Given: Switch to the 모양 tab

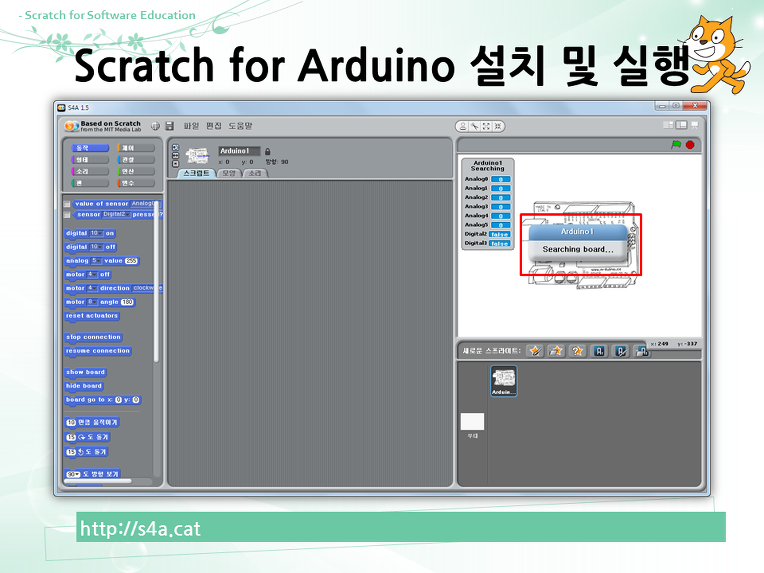Looking at the screenshot, I should 229,173.
